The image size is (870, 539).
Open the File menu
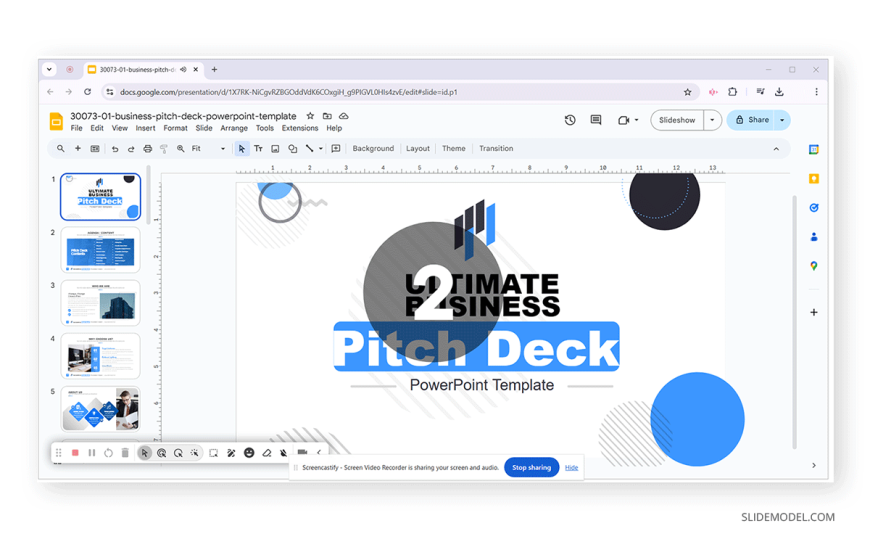tap(77, 128)
